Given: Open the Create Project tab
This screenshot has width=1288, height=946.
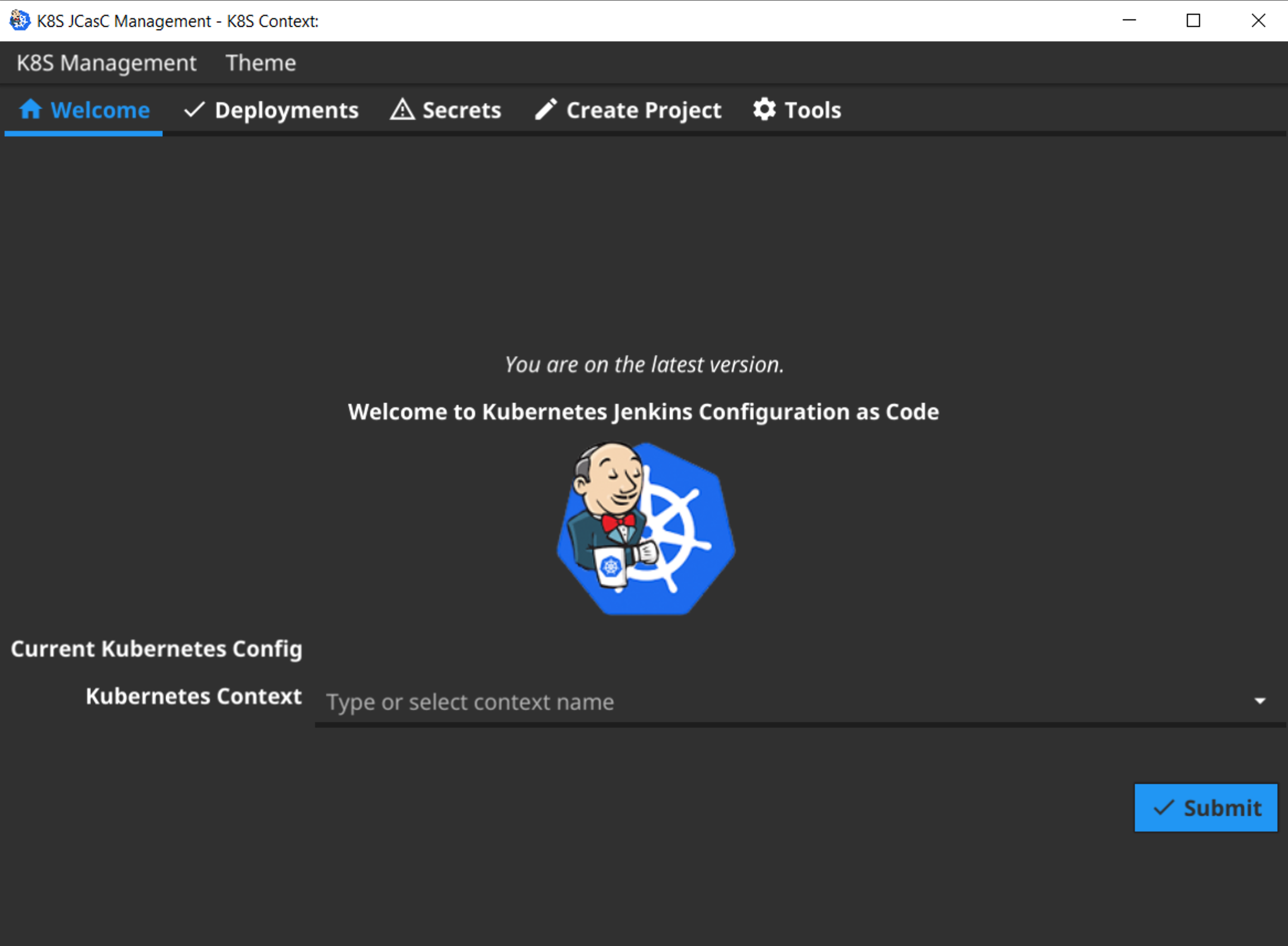Looking at the screenshot, I should coord(643,110).
